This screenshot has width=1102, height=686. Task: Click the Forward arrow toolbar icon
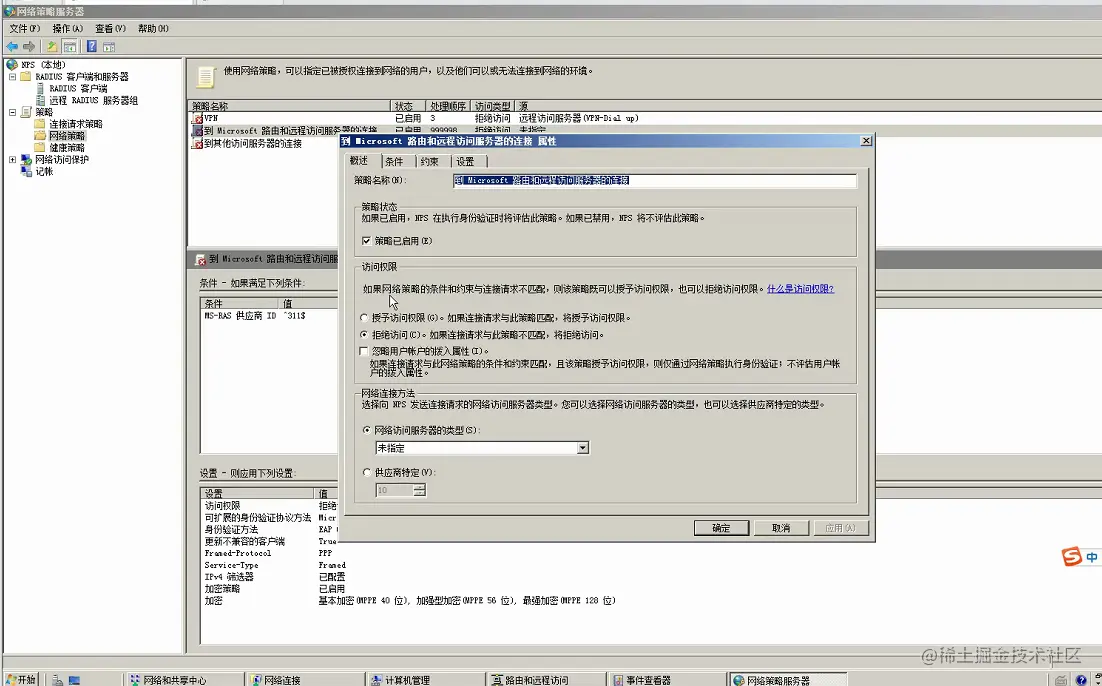(29, 46)
